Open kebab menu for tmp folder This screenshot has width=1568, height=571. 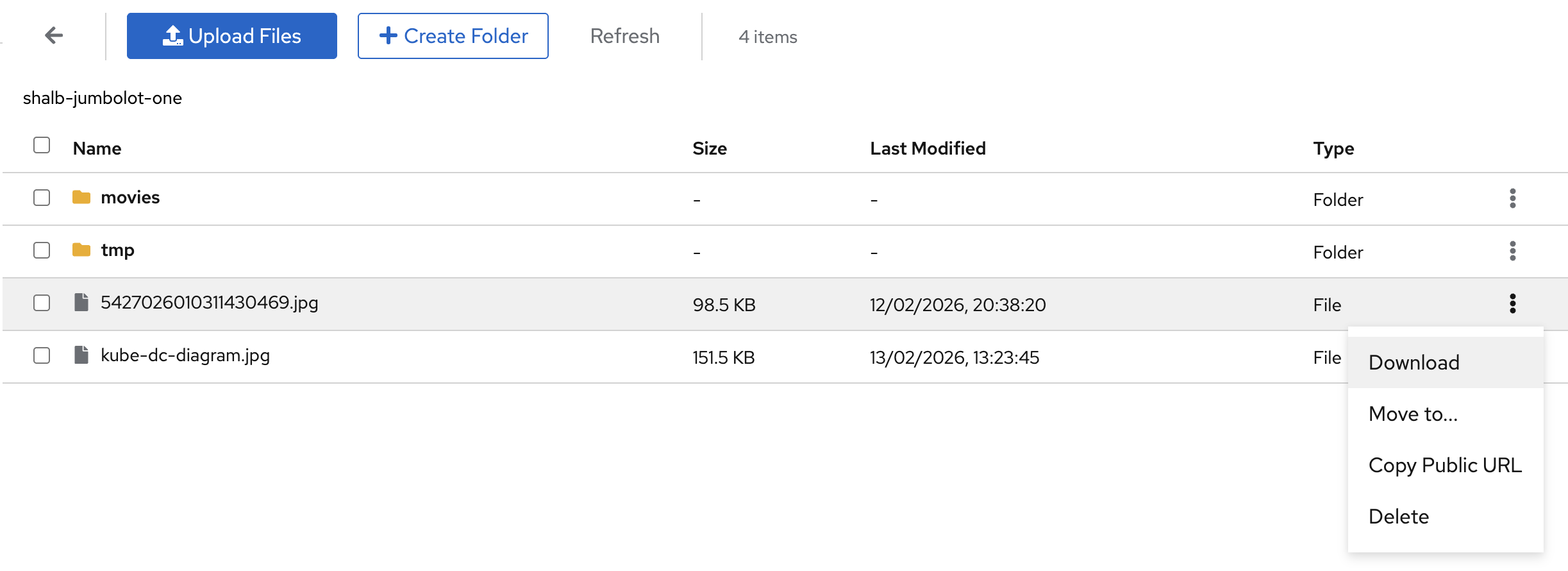pyautogui.click(x=1512, y=251)
